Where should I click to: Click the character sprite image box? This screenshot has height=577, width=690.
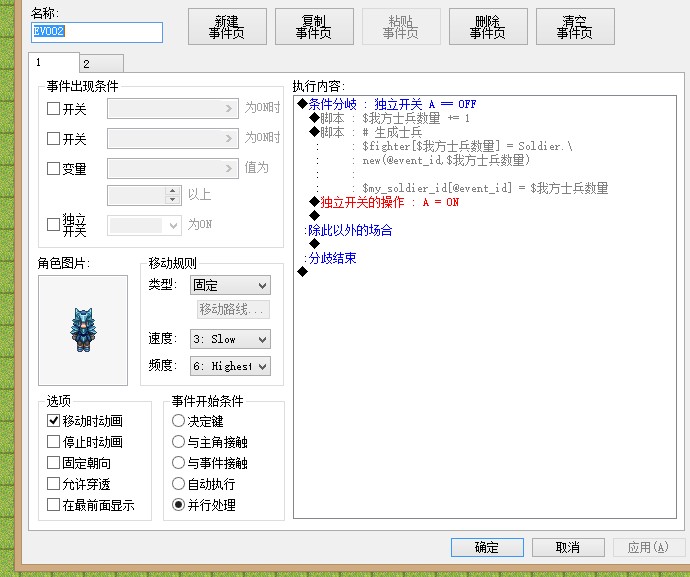83,331
